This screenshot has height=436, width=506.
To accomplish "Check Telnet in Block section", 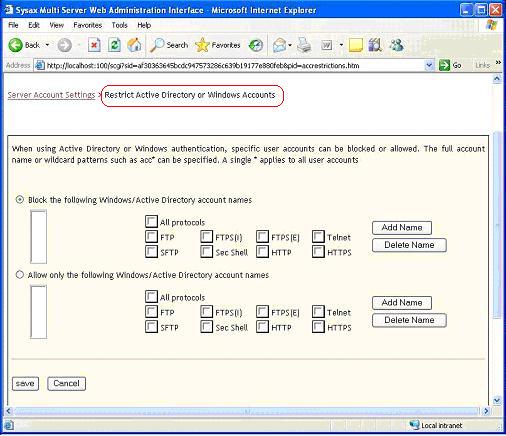I will 318,237.
